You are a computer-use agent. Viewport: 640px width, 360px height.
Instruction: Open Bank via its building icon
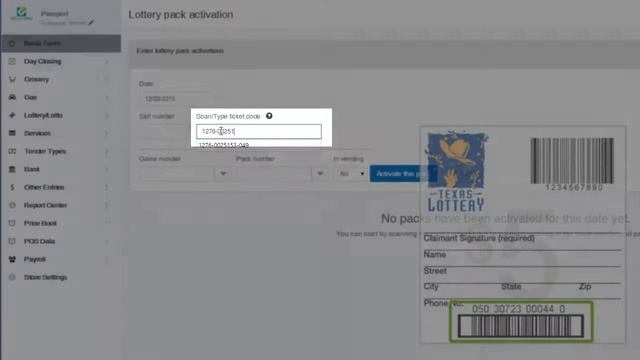click(12, 169)
